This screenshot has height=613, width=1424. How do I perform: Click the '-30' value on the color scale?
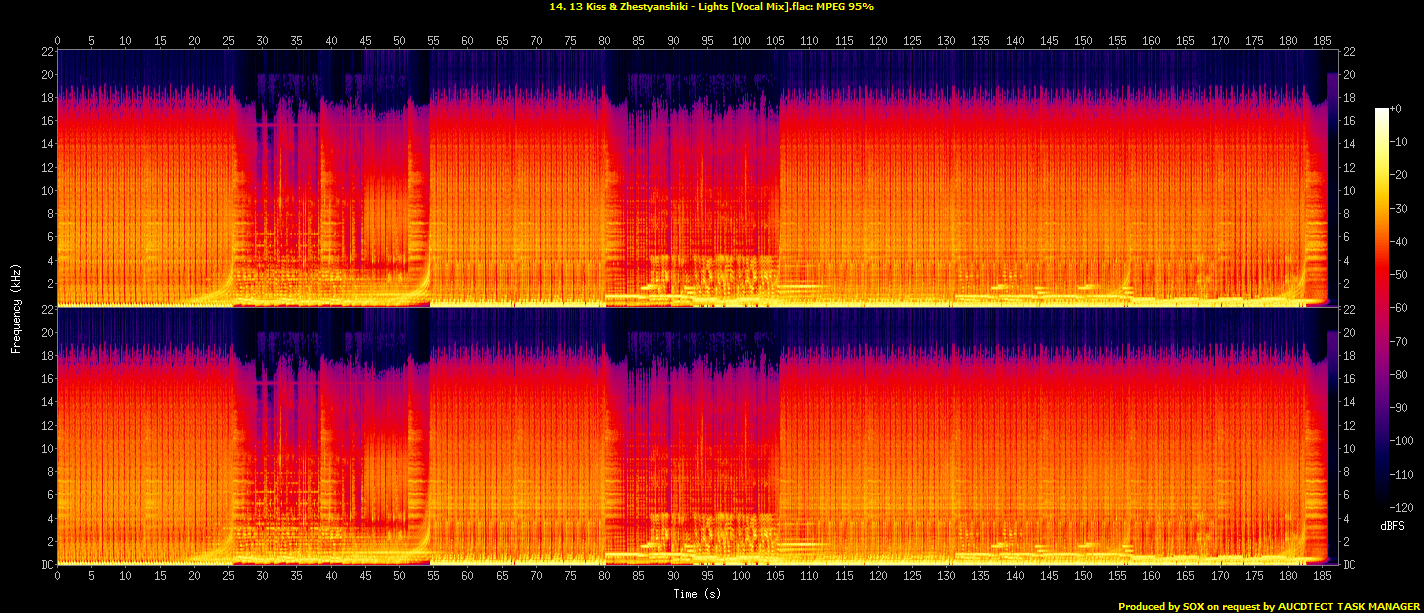click(x=1400, y=207)
